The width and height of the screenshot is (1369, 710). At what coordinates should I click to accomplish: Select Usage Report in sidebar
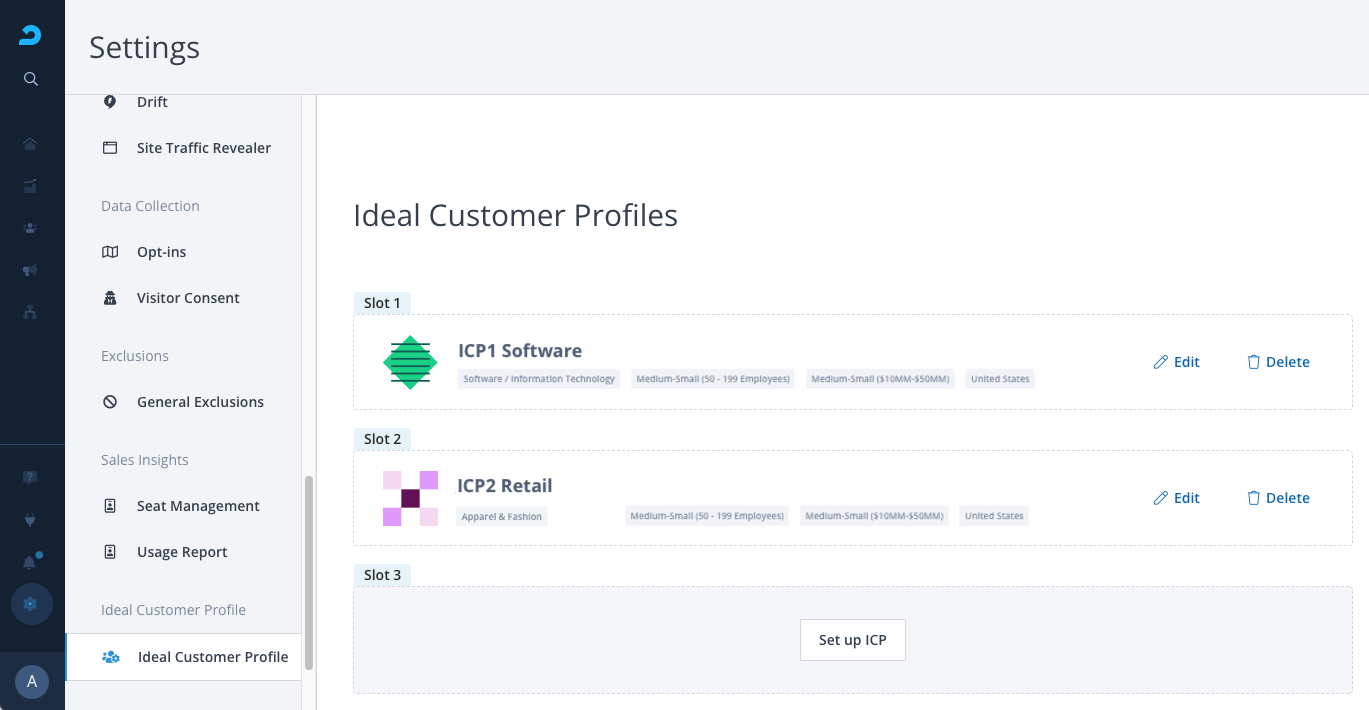pyautogui.click(x=182, y=552)
